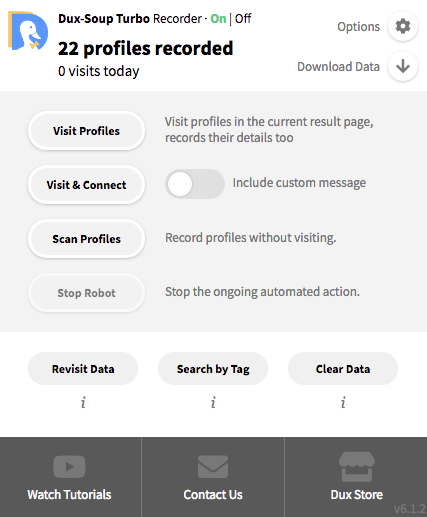Click the Visit & Connect button

(86, 185)
